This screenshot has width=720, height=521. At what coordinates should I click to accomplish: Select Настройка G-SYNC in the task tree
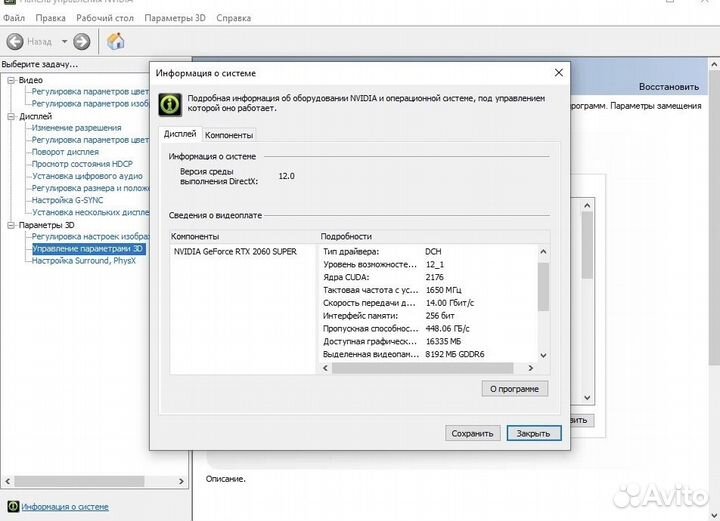point(67,200)
